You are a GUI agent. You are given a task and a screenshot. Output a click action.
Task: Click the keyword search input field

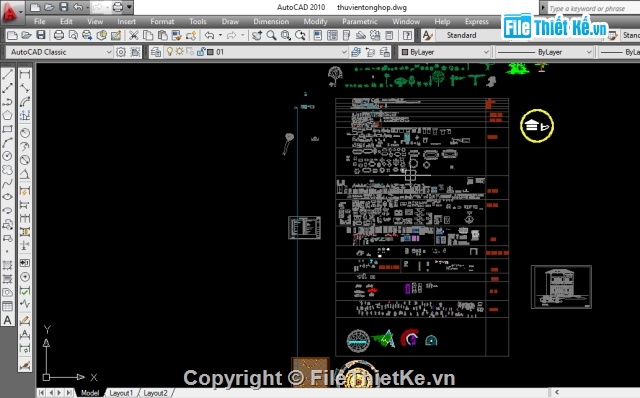(593, 8)
